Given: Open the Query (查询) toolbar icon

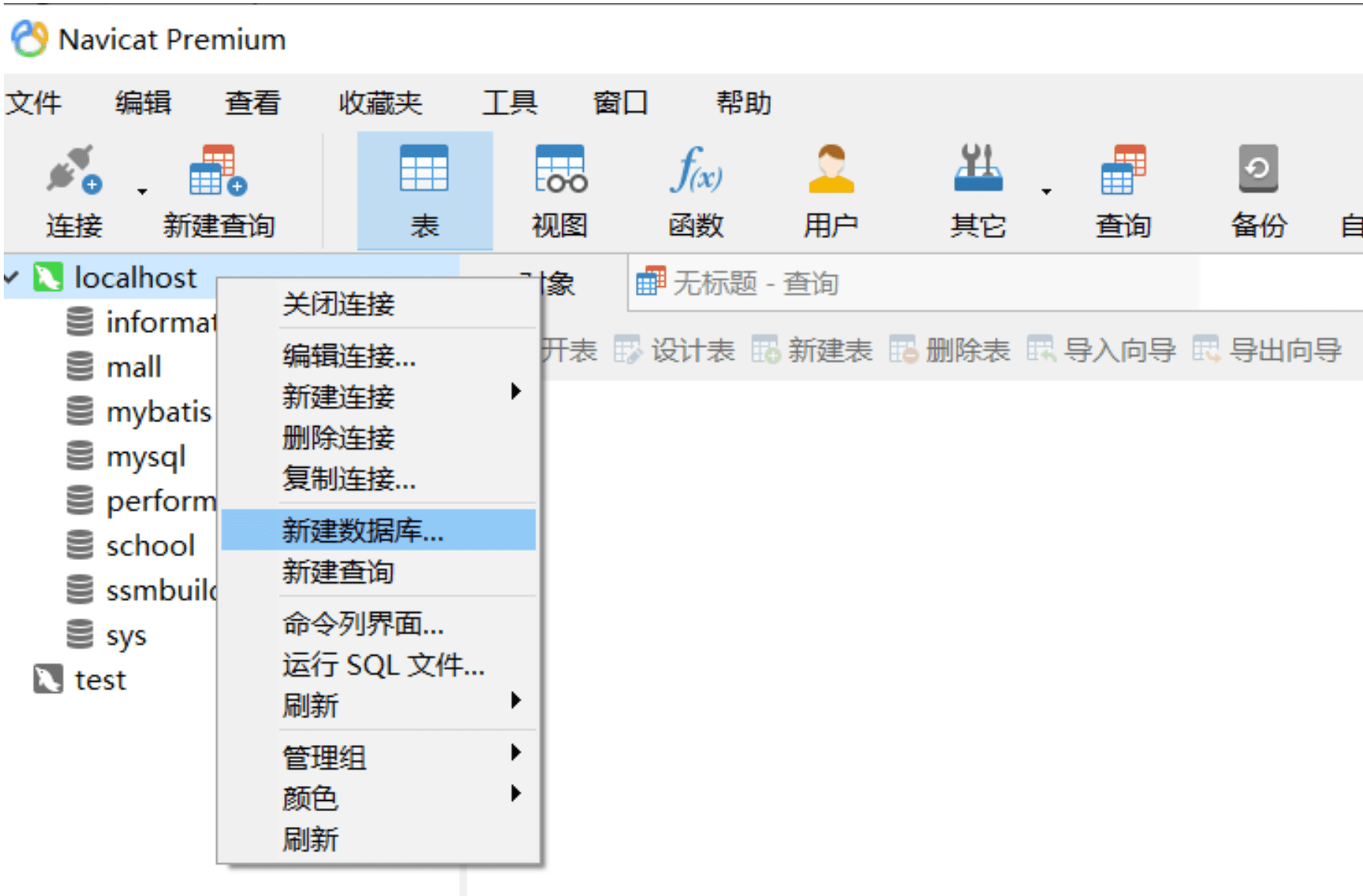Looking at the screenshot, I should click(1124, 170).
